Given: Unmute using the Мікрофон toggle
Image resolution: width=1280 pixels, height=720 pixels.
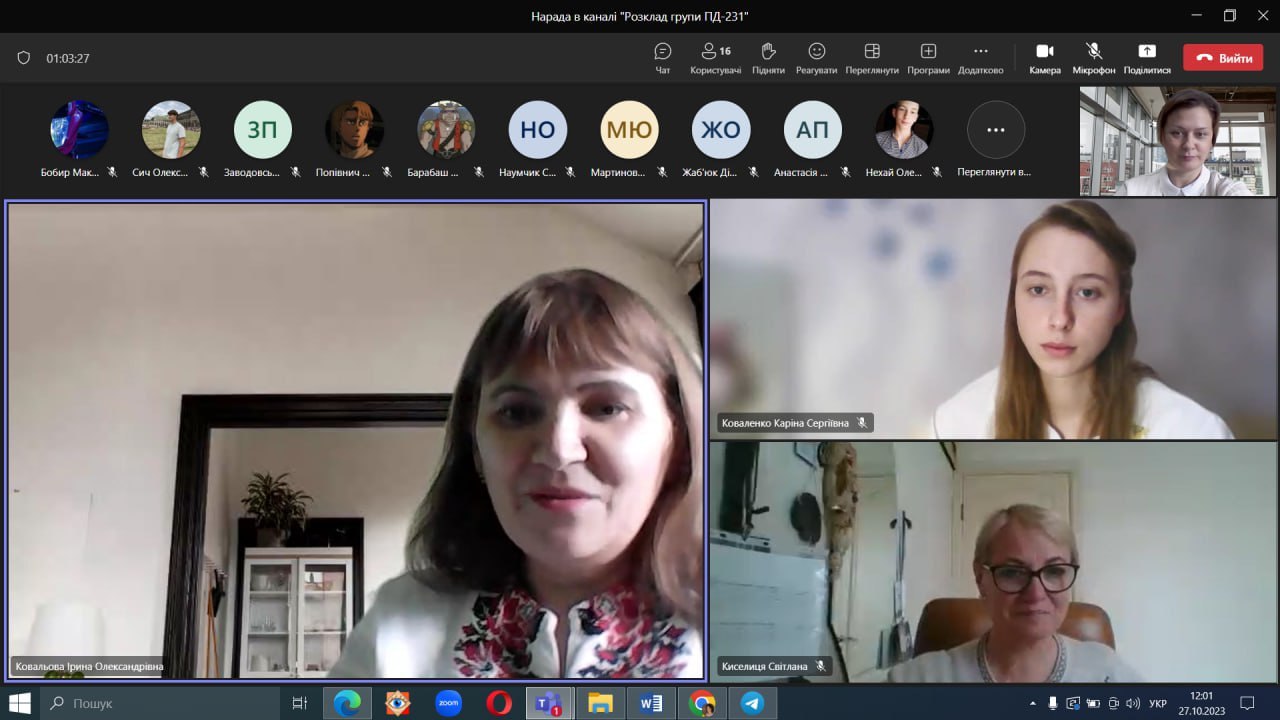Looking at the screenshot, I should [1093, 58].
